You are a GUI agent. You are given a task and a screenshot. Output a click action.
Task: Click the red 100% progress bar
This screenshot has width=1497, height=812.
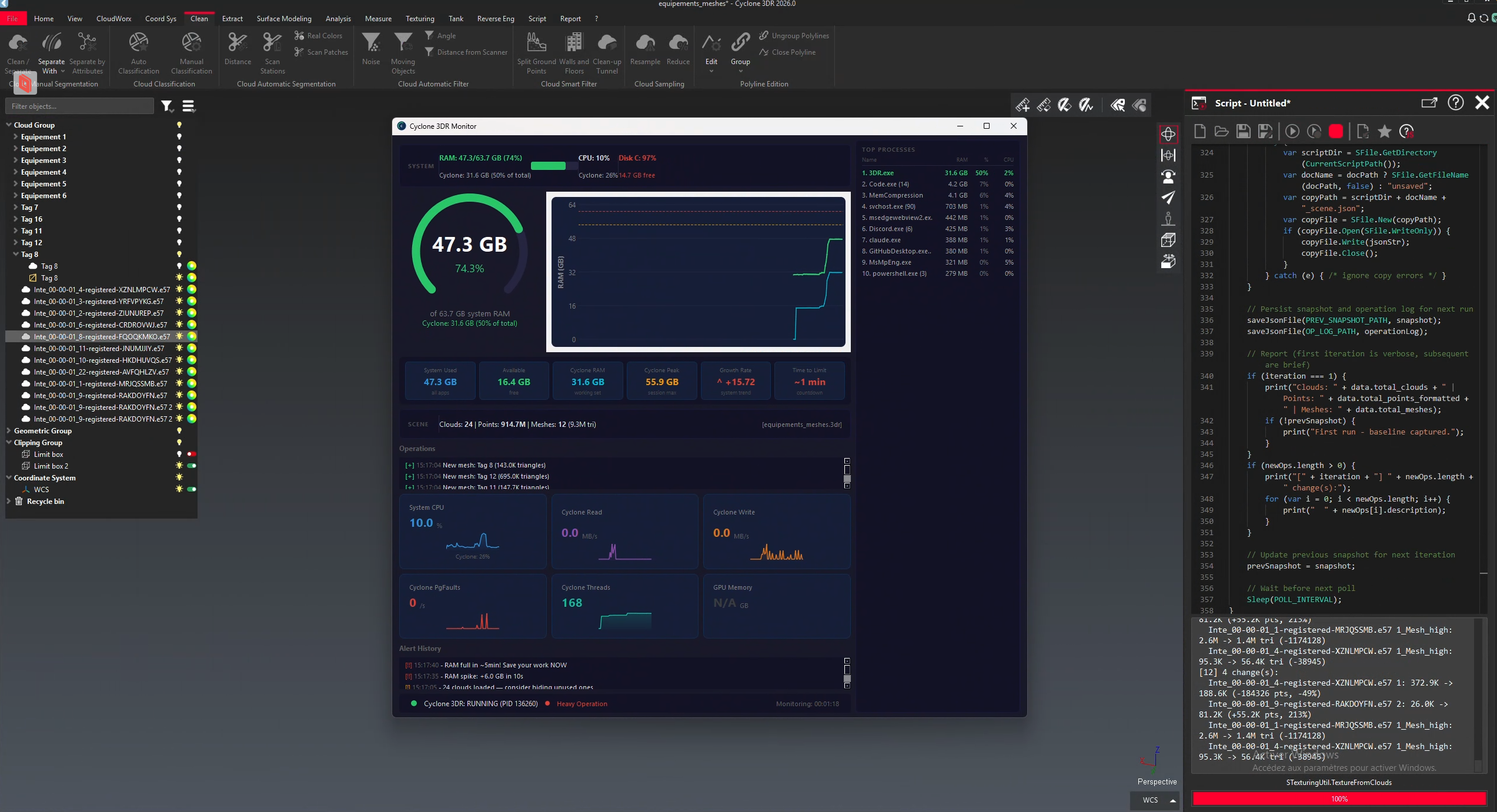pos(1338,798)
